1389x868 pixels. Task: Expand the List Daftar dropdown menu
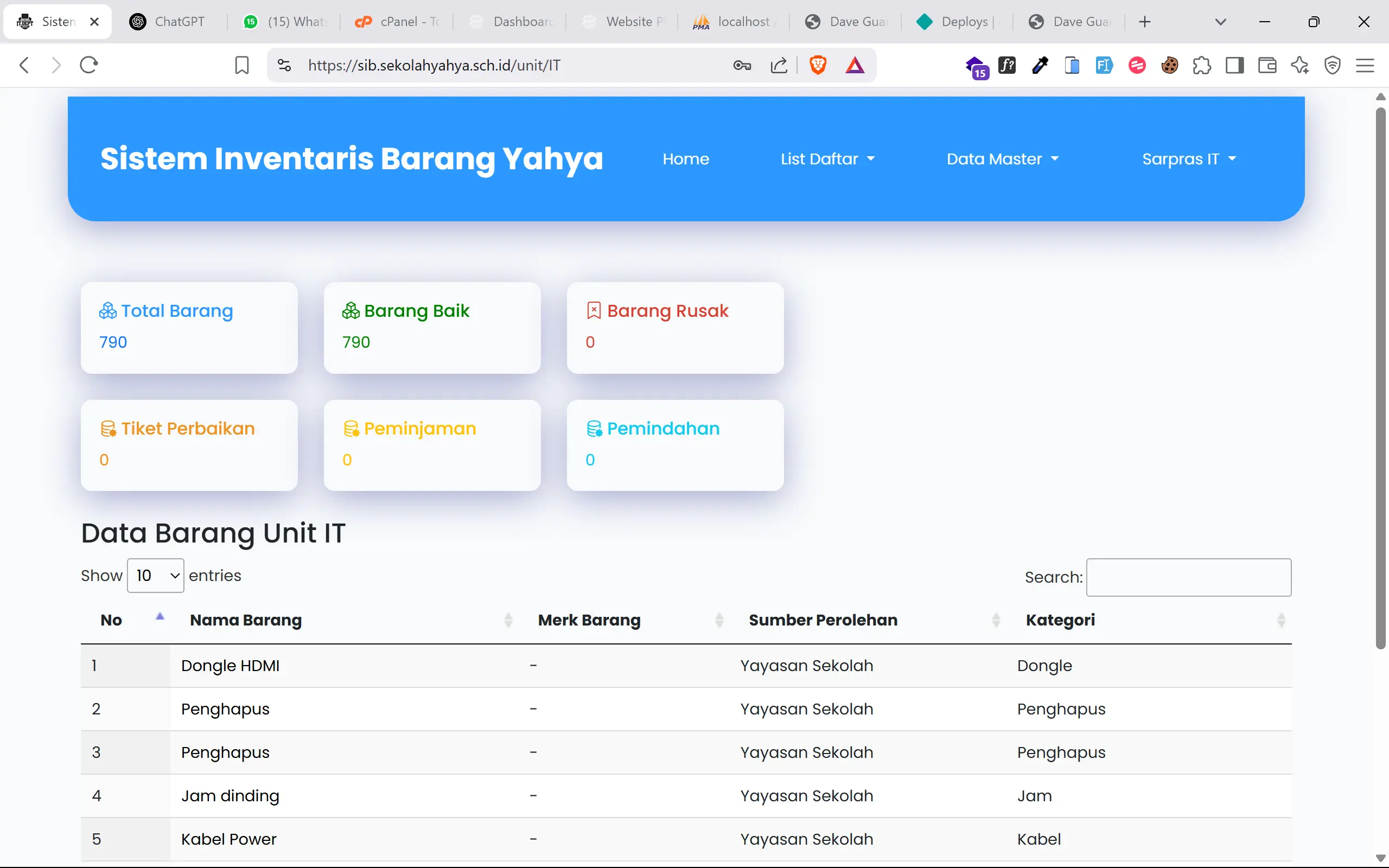pos(827,159)
